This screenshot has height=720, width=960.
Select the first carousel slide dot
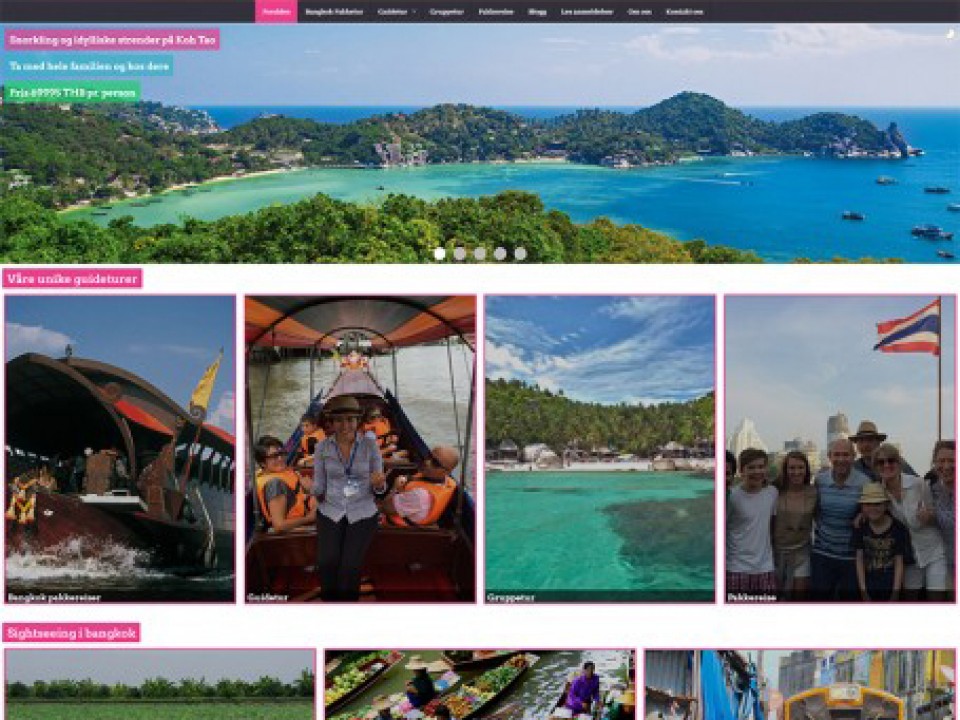click(x=439, y=254)
